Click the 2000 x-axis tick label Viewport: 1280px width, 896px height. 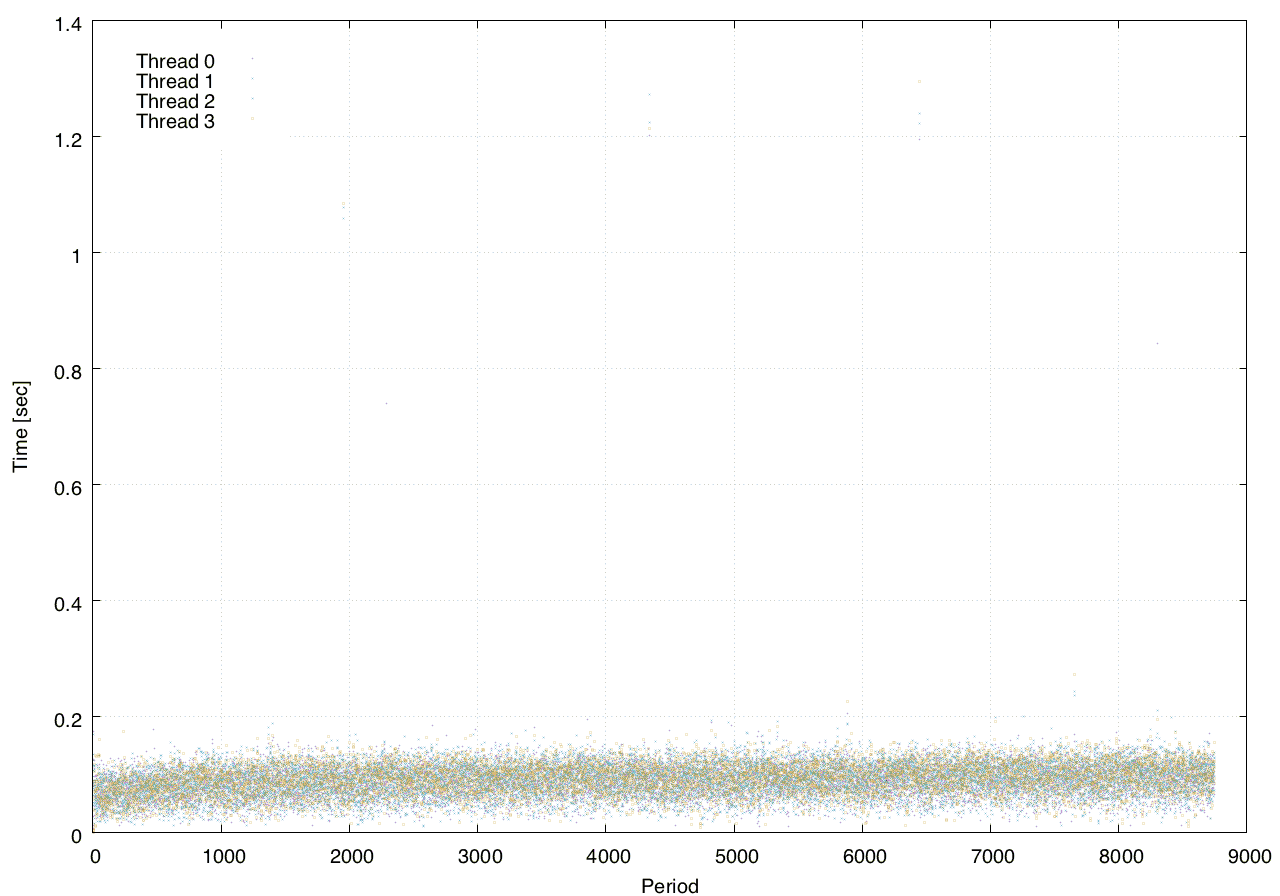click(x=350, y=856)
